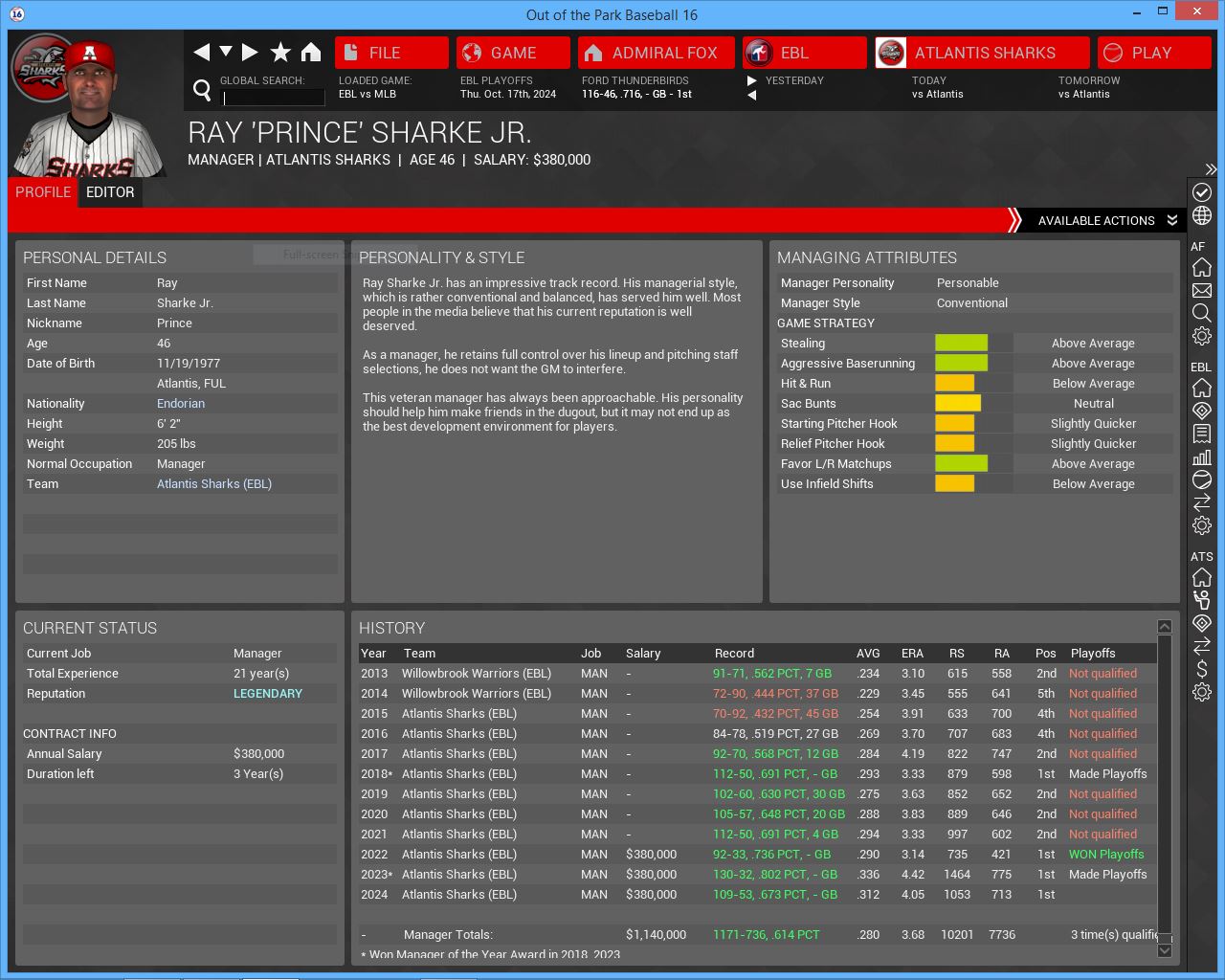The height and width of the screenshot is (980, 1225).
Task: Click the PLAY button
Action: click(1152, 53)
